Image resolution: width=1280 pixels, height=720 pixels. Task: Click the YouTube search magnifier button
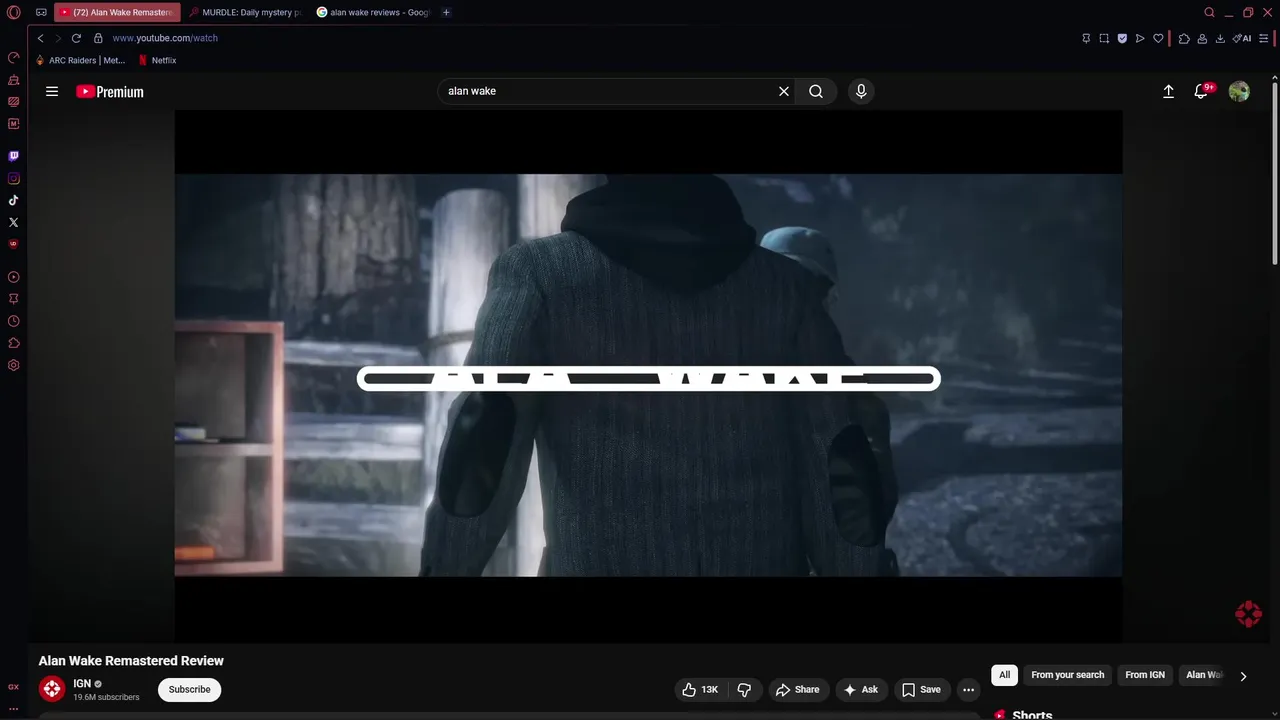tap(816, 91)
